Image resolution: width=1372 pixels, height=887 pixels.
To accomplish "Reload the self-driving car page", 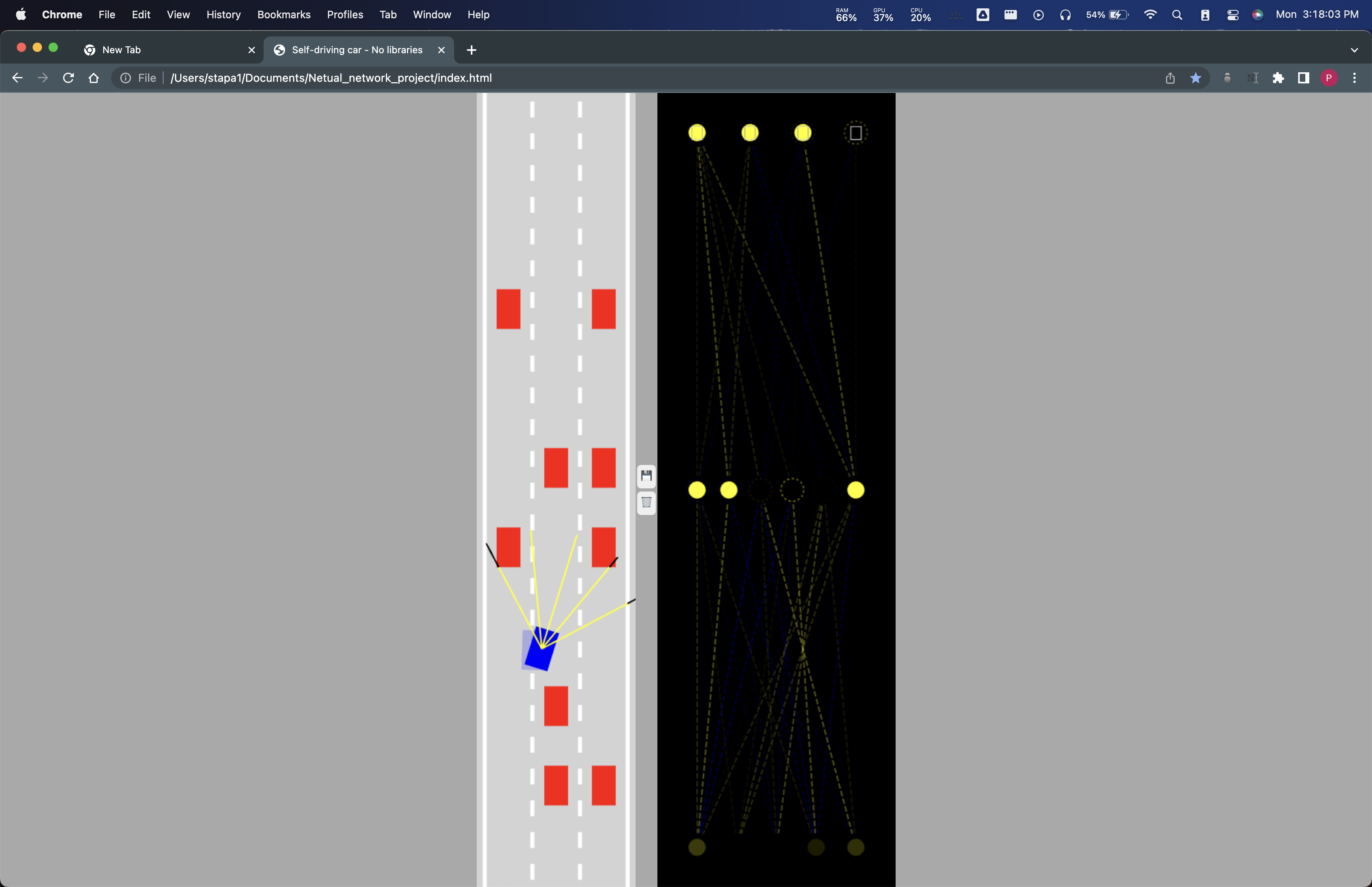I will (x=69, y=78).
